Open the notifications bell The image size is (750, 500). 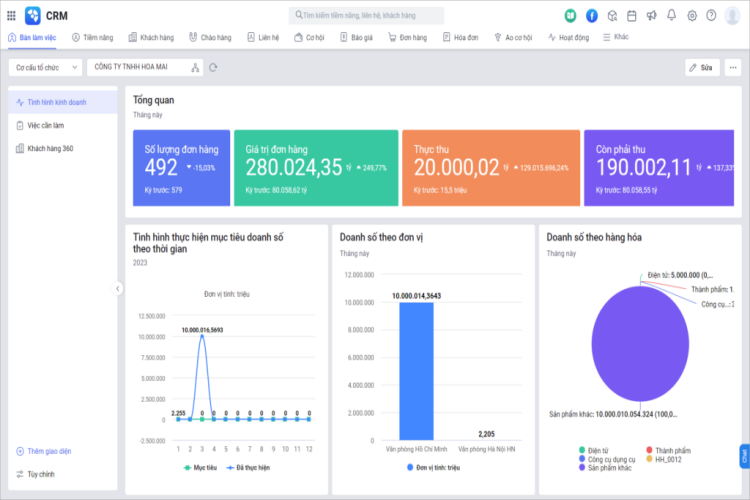pos(671,15)
